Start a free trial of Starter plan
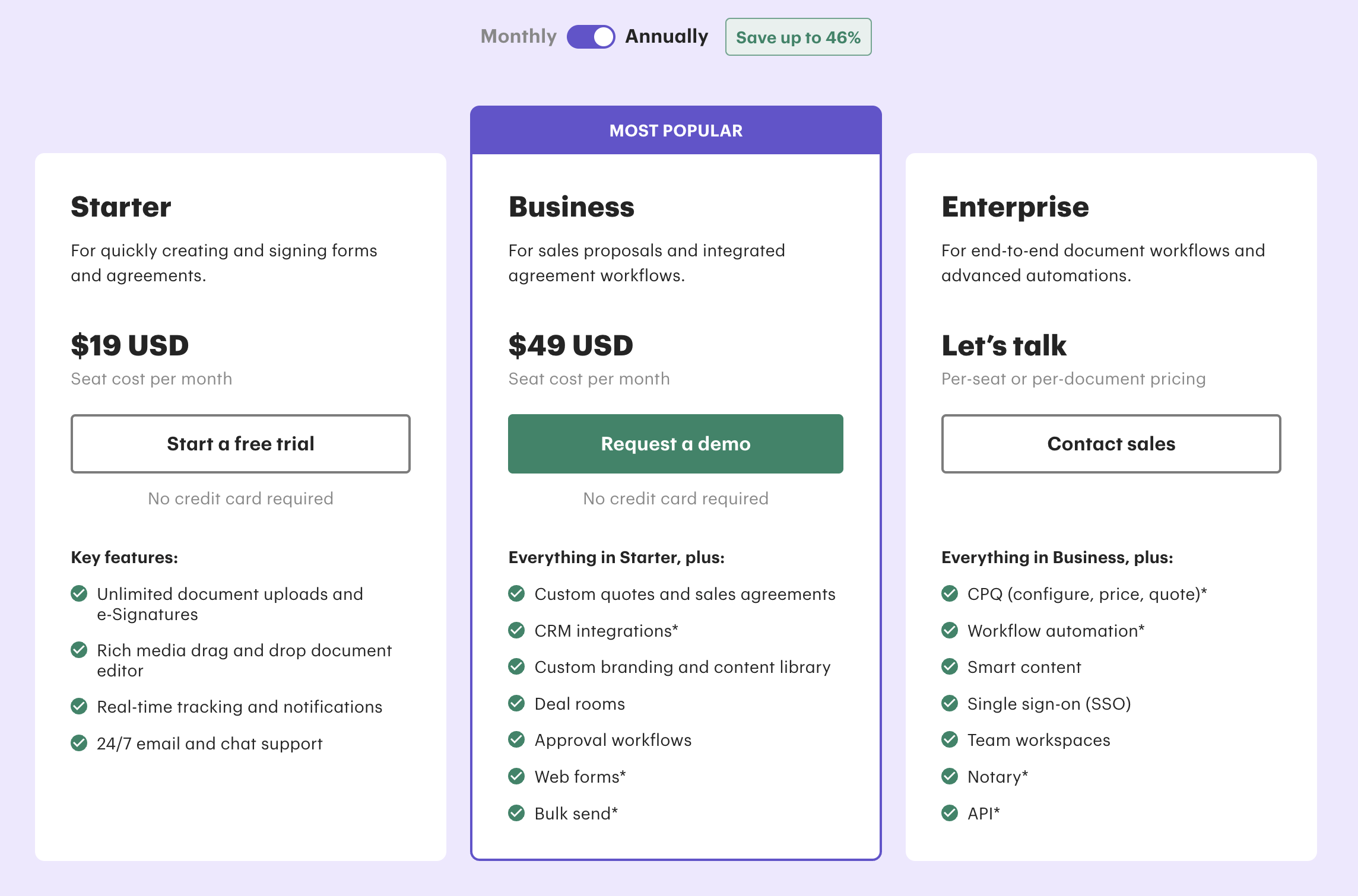The height and width of the screenshot is (896, 1358). pos(240,443)
